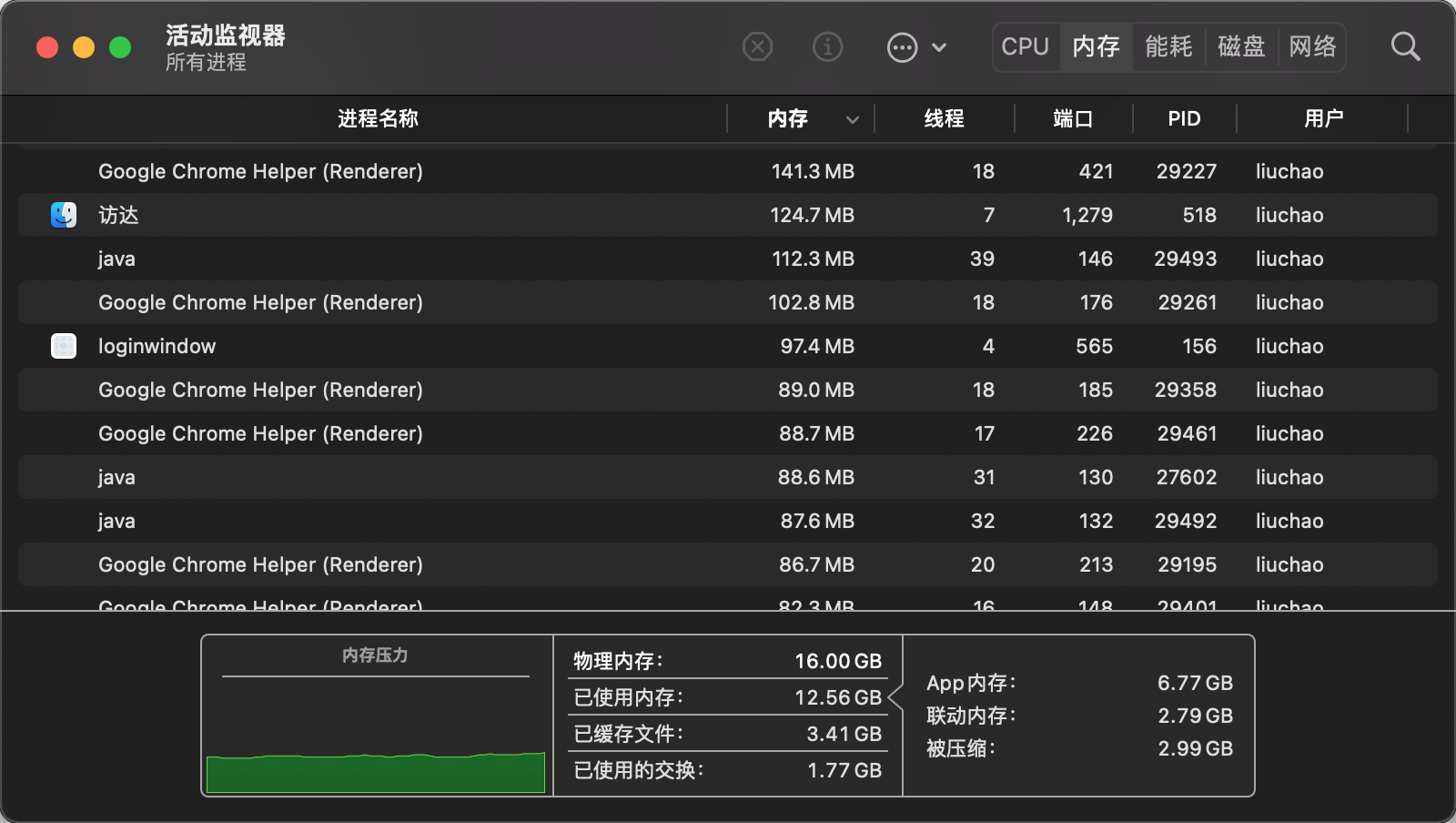
Task: Select the loginwindow process name
Action: (157, 346)
